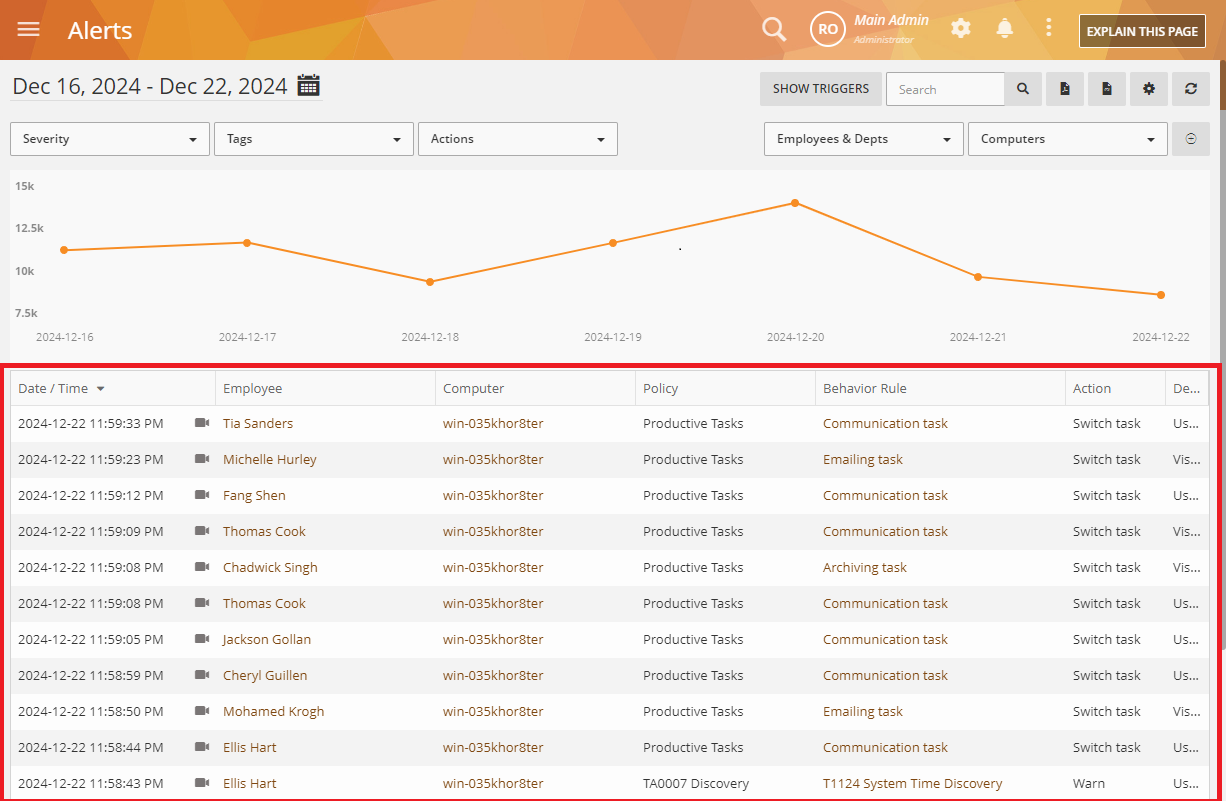Click Jackson Gollan employee name
The width and height of the screenshot is (1226, 801).
(x=267, y=639)
